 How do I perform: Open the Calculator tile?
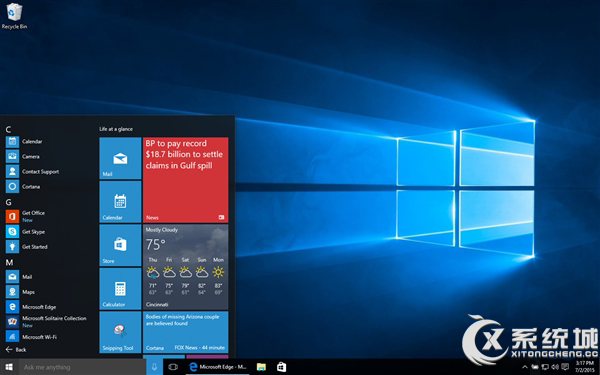tap(120, 289)
